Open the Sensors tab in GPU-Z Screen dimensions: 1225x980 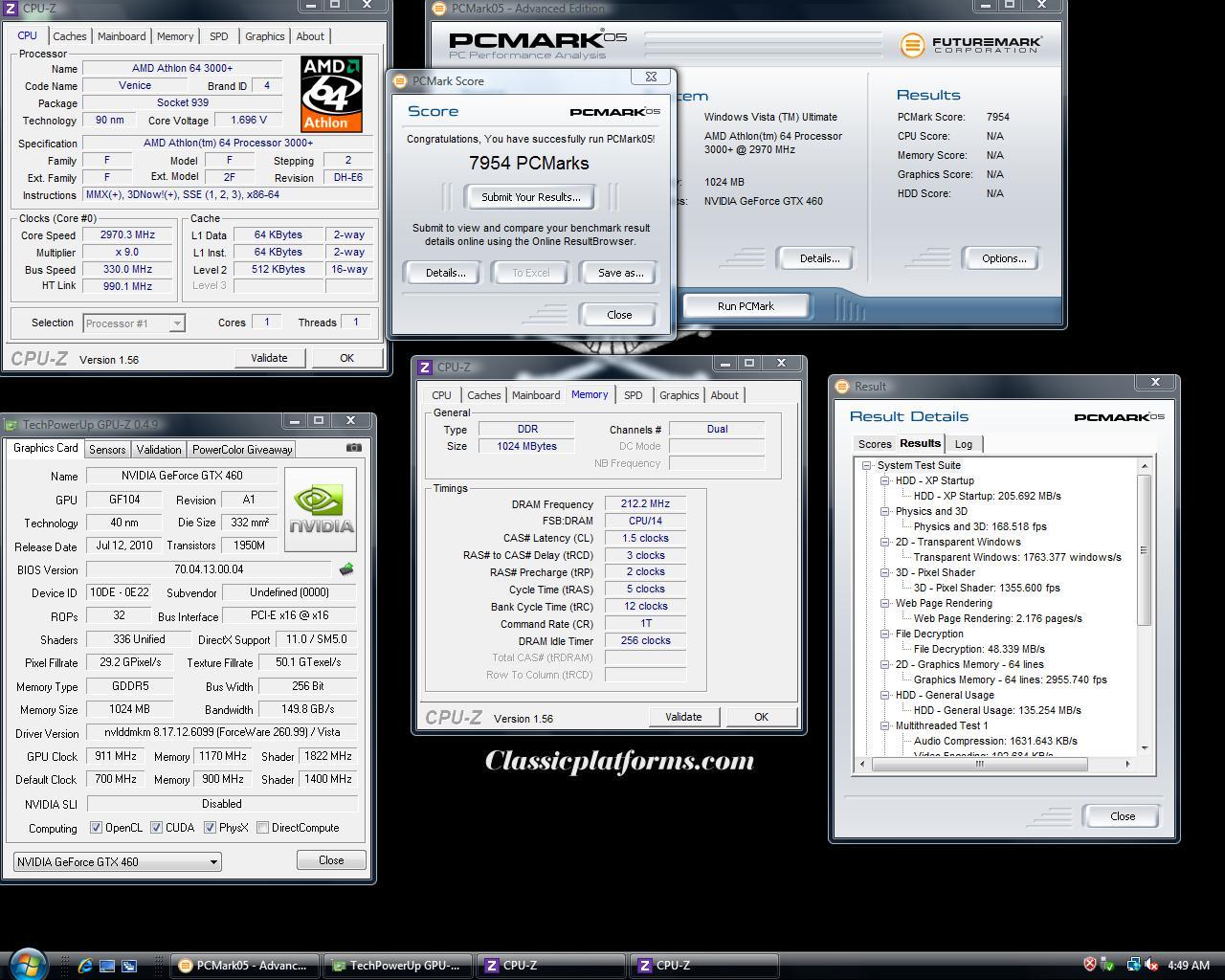tap(107, 449)
